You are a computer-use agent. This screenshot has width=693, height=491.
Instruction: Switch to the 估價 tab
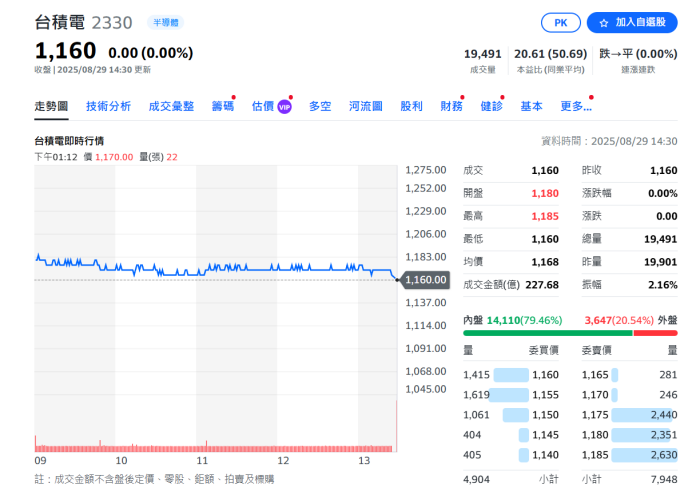coord(263,106)
